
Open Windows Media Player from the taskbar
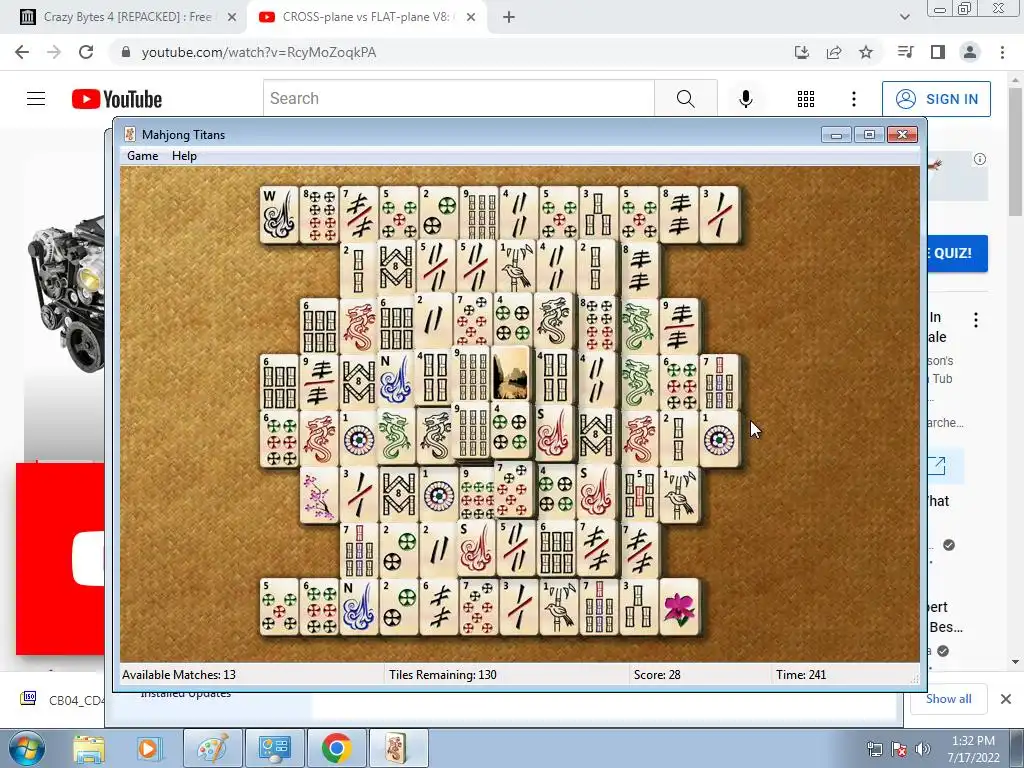pos(148,748)
